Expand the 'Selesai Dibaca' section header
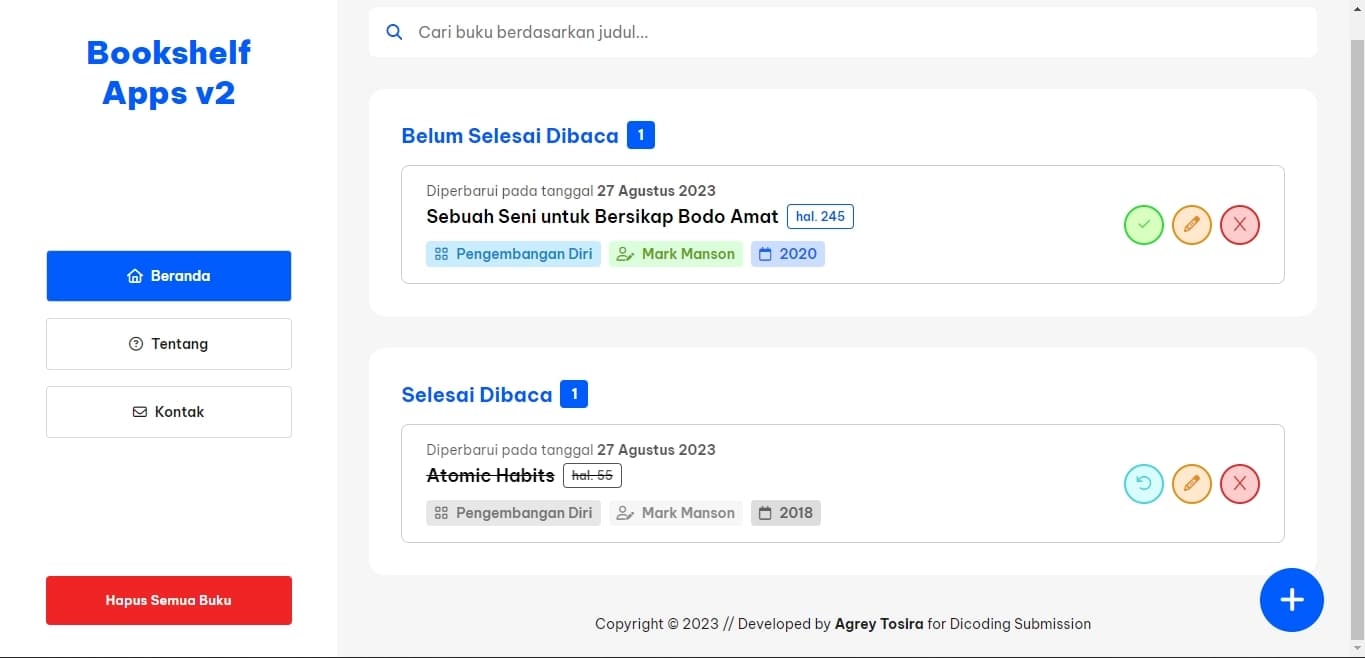The height and width of the screenshot is (658, 1365). point(477,394)
